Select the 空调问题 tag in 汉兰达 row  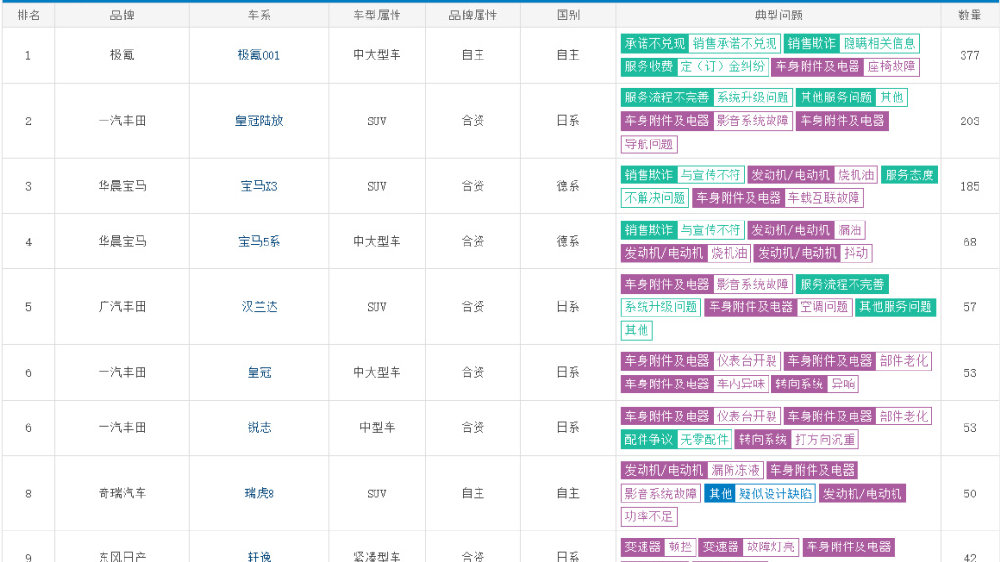click(824, 307)
